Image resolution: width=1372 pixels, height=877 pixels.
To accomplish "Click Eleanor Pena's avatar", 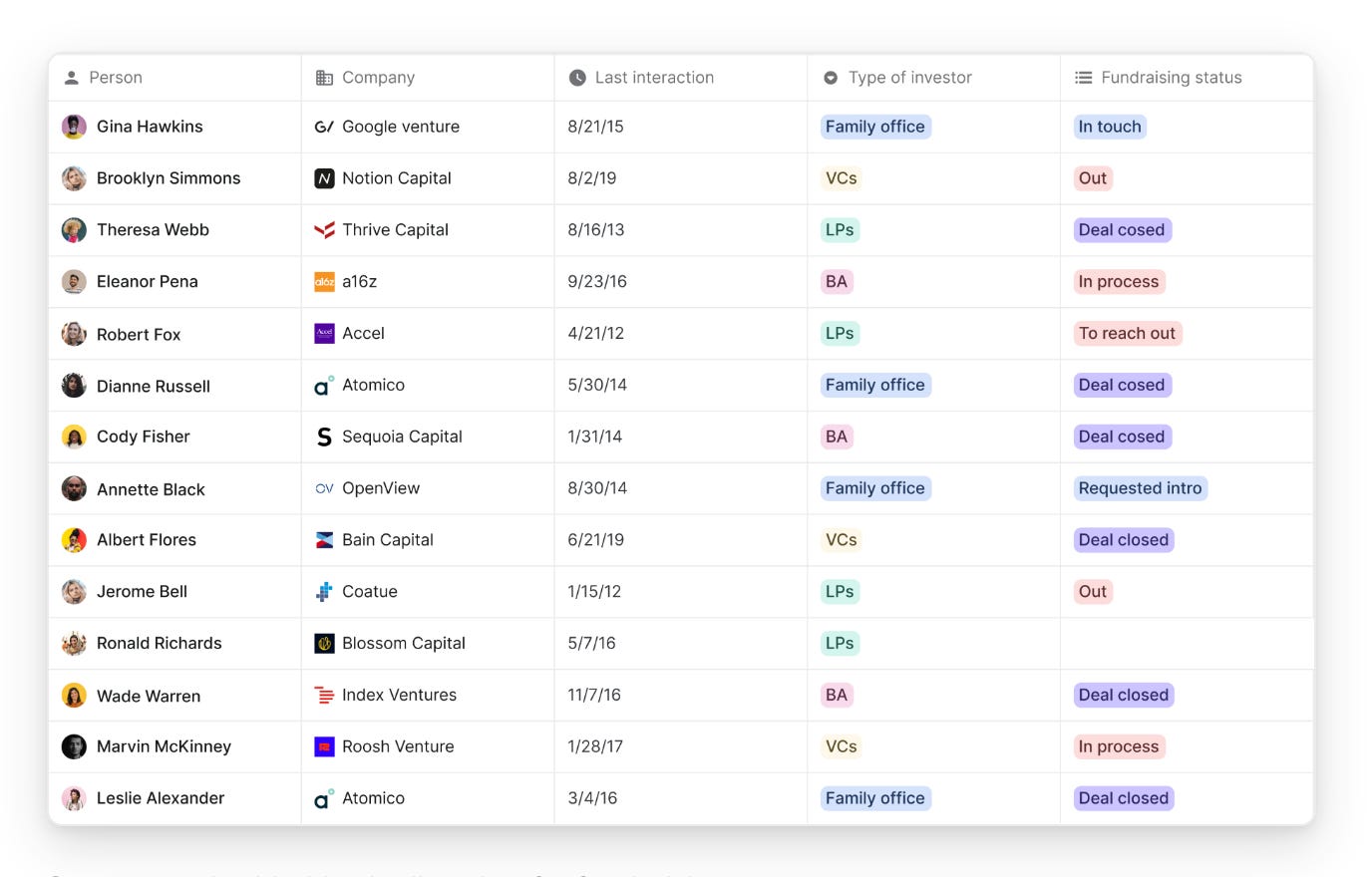I will tap(74, 282).
